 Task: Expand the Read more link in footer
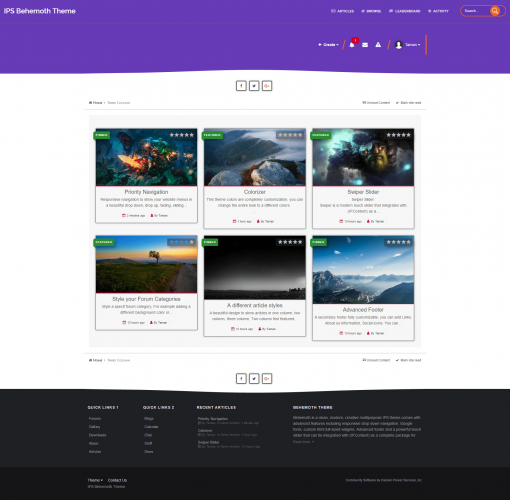(x=303, y=442)
